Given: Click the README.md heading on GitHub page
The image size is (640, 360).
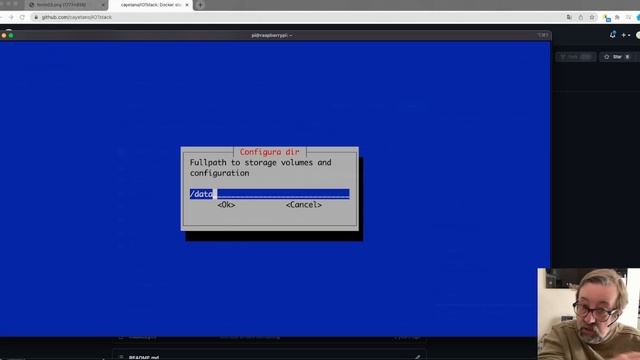Looking at the screenshot, I should 144,358.
